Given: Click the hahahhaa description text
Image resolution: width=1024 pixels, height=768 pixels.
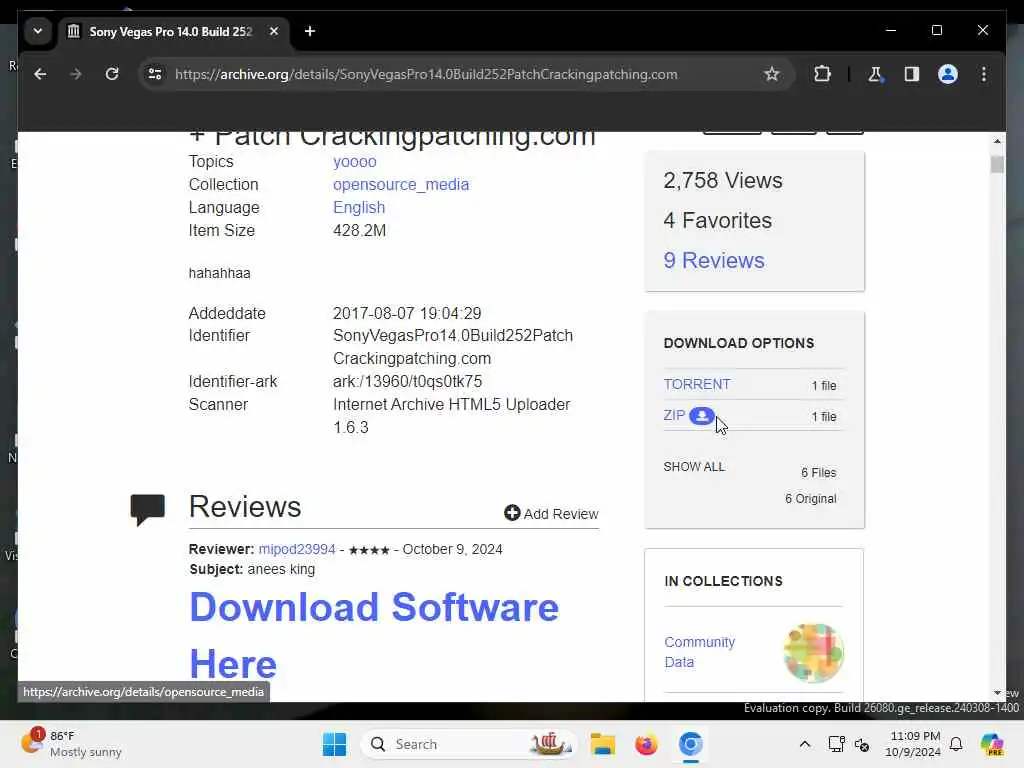Looking at the screenshot, I should 219,273.
